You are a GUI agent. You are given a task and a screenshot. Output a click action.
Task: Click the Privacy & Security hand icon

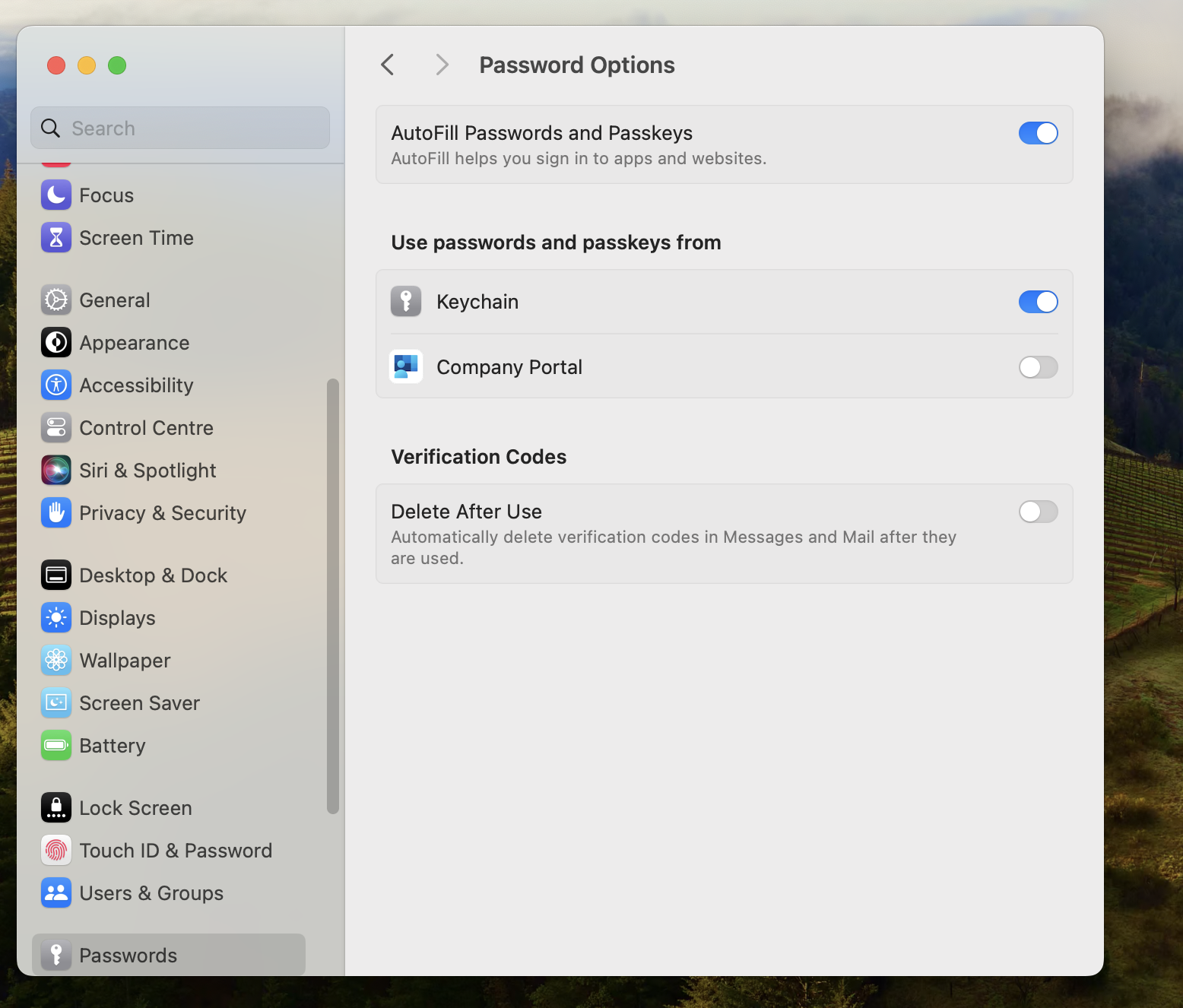pyautogui.click(x=56, y=513)
